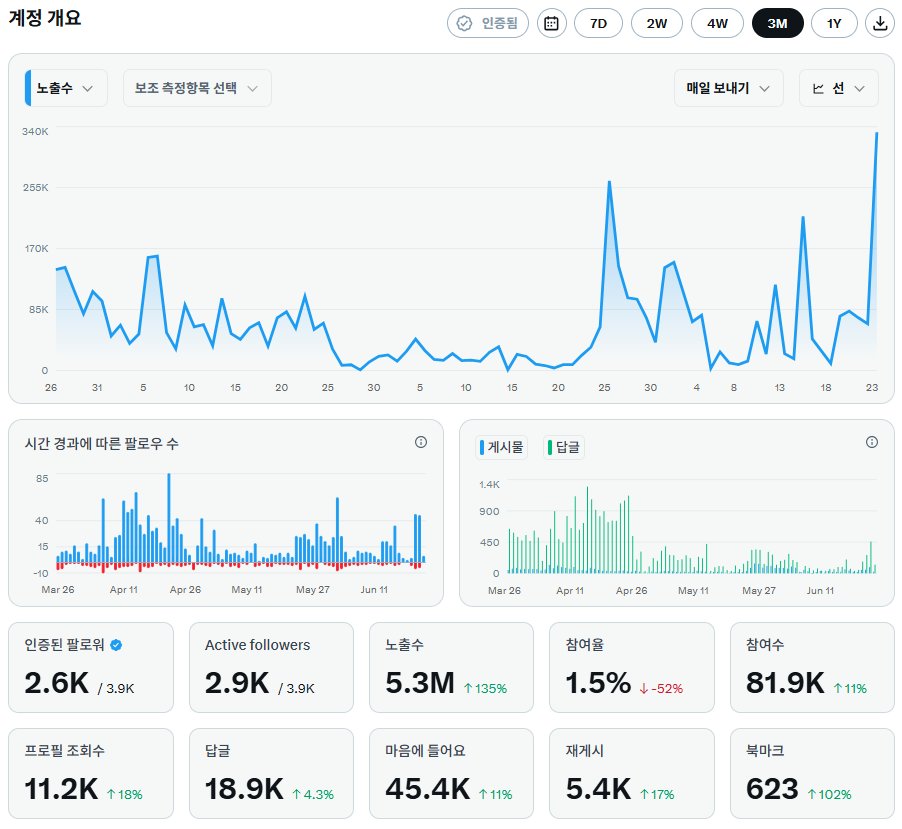Viewport: 902px width, 829px height.
Task: Open the 프로필 조회수 11.2K card
Action: pos(91,774)
